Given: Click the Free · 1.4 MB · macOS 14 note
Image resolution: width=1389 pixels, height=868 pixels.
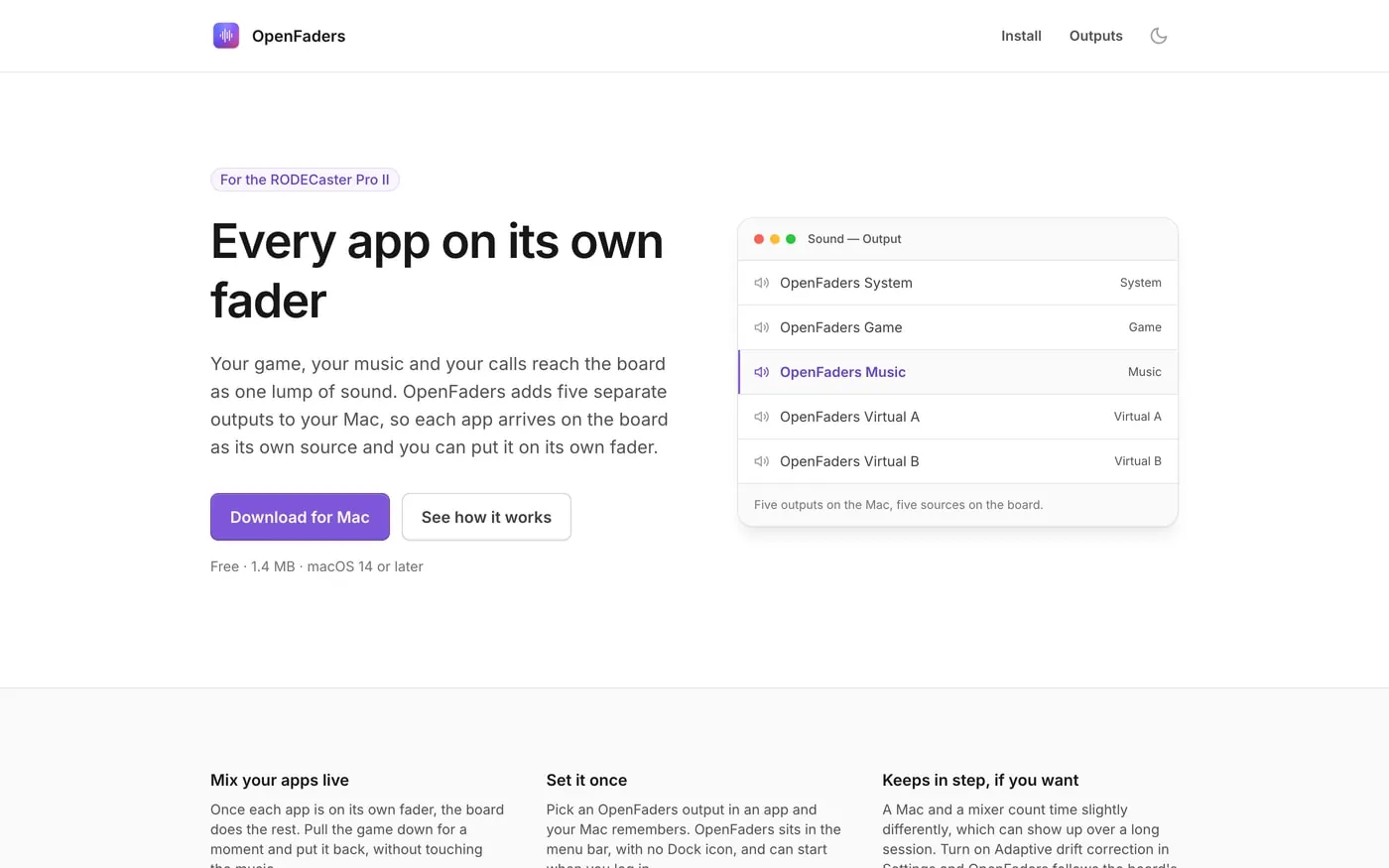Looking at the screenshot, I should point(316,566).
